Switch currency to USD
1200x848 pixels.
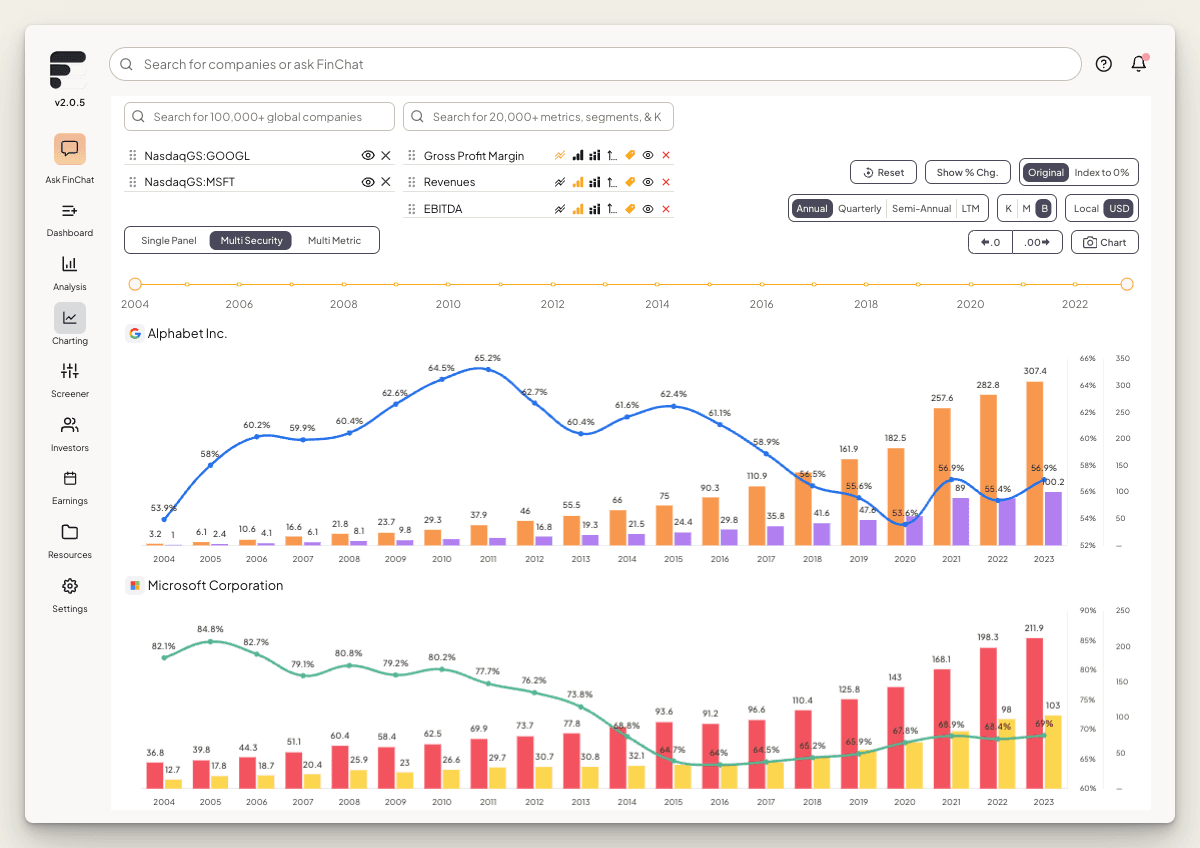(x=1119, y=208)
